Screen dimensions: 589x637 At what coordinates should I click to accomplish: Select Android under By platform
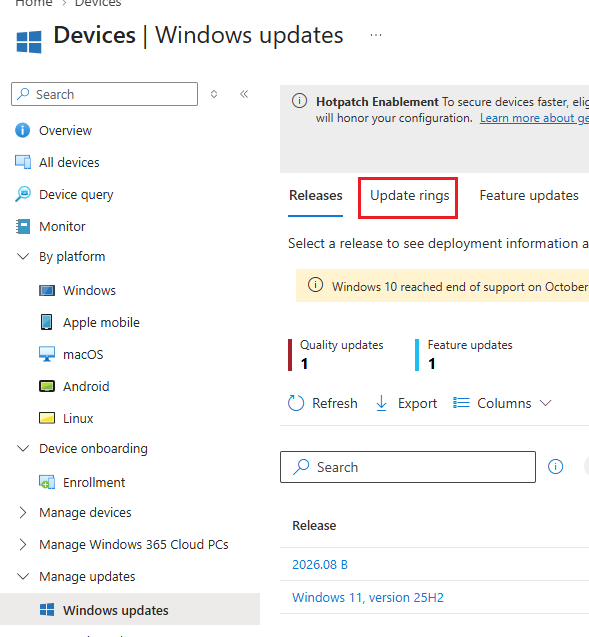86,386
